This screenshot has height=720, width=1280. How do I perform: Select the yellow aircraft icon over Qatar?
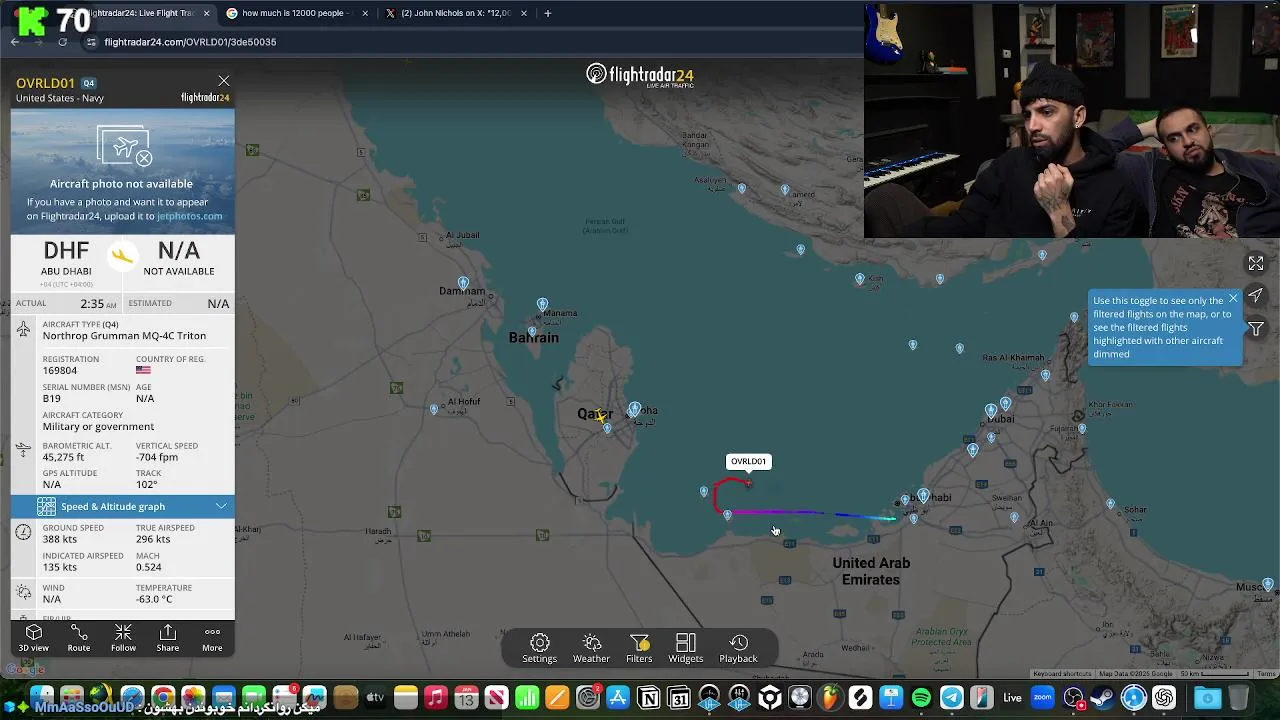coord(600,415)
